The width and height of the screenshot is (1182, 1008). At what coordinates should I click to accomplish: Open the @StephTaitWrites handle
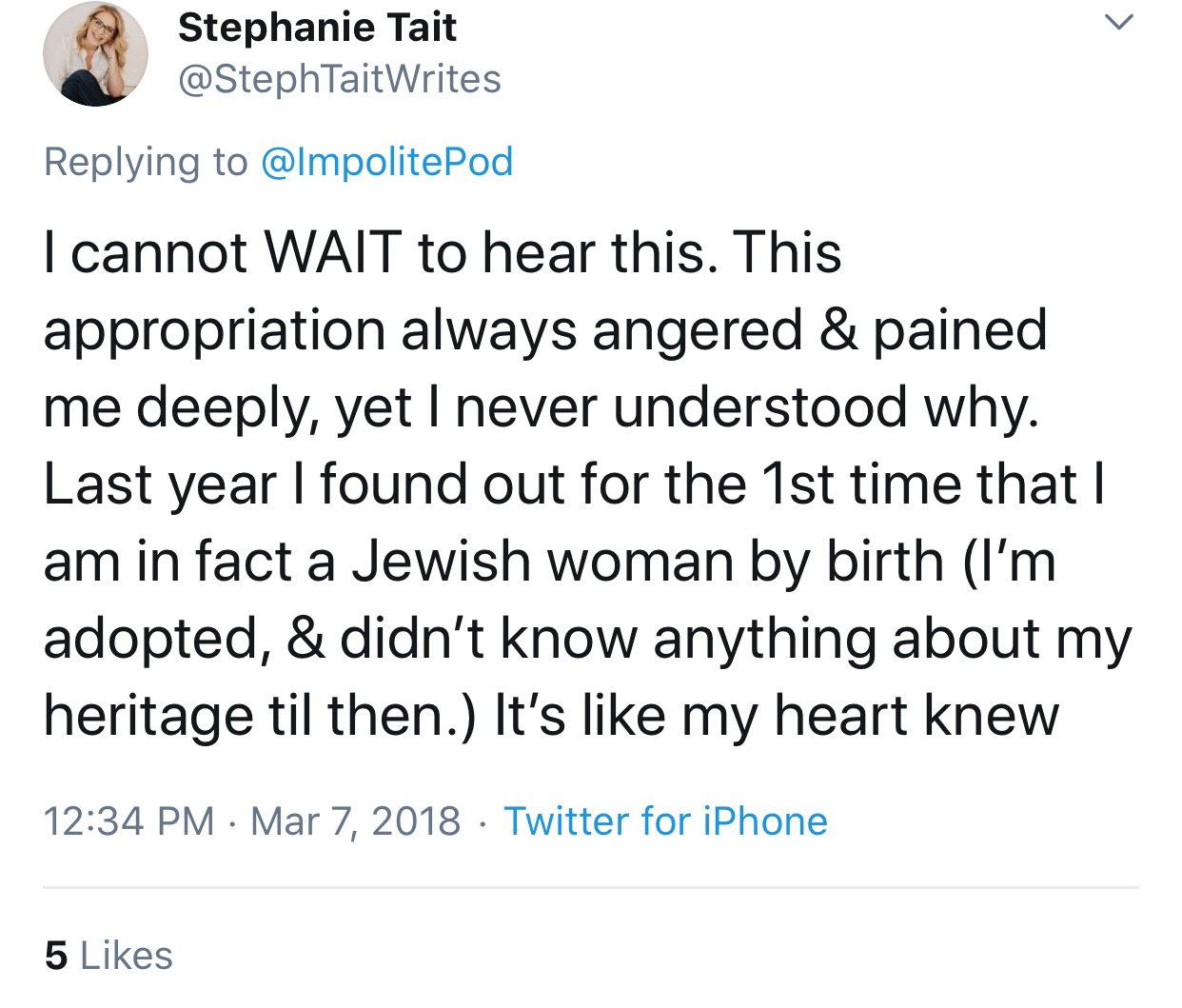coord(340,79)
